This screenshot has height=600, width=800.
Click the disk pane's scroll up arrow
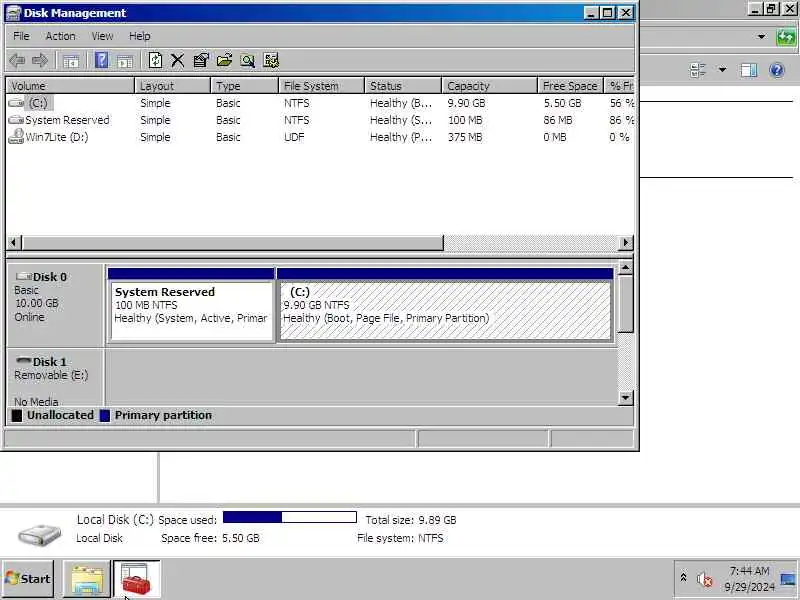(626, 268)
